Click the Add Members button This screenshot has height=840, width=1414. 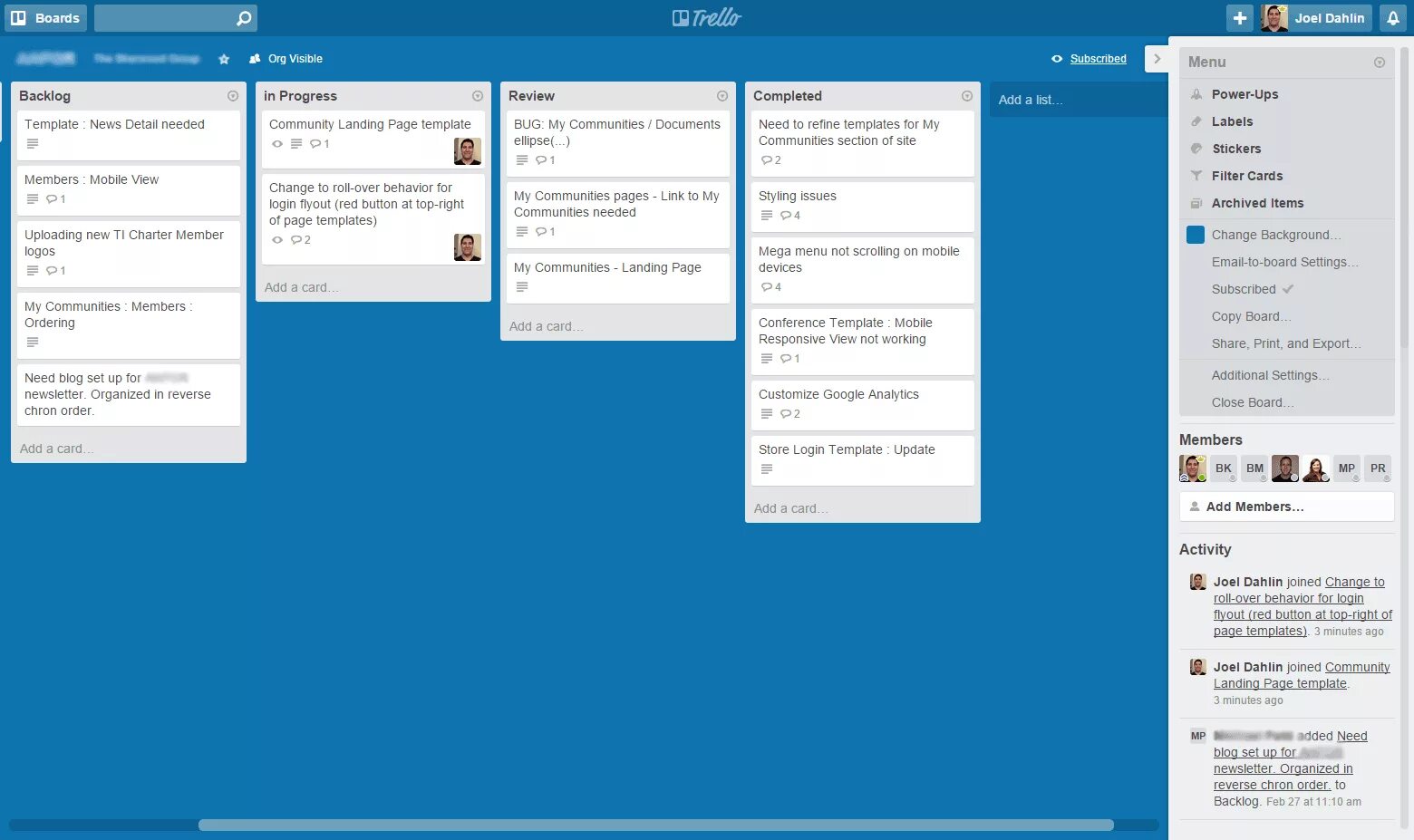pos(1286,507)
